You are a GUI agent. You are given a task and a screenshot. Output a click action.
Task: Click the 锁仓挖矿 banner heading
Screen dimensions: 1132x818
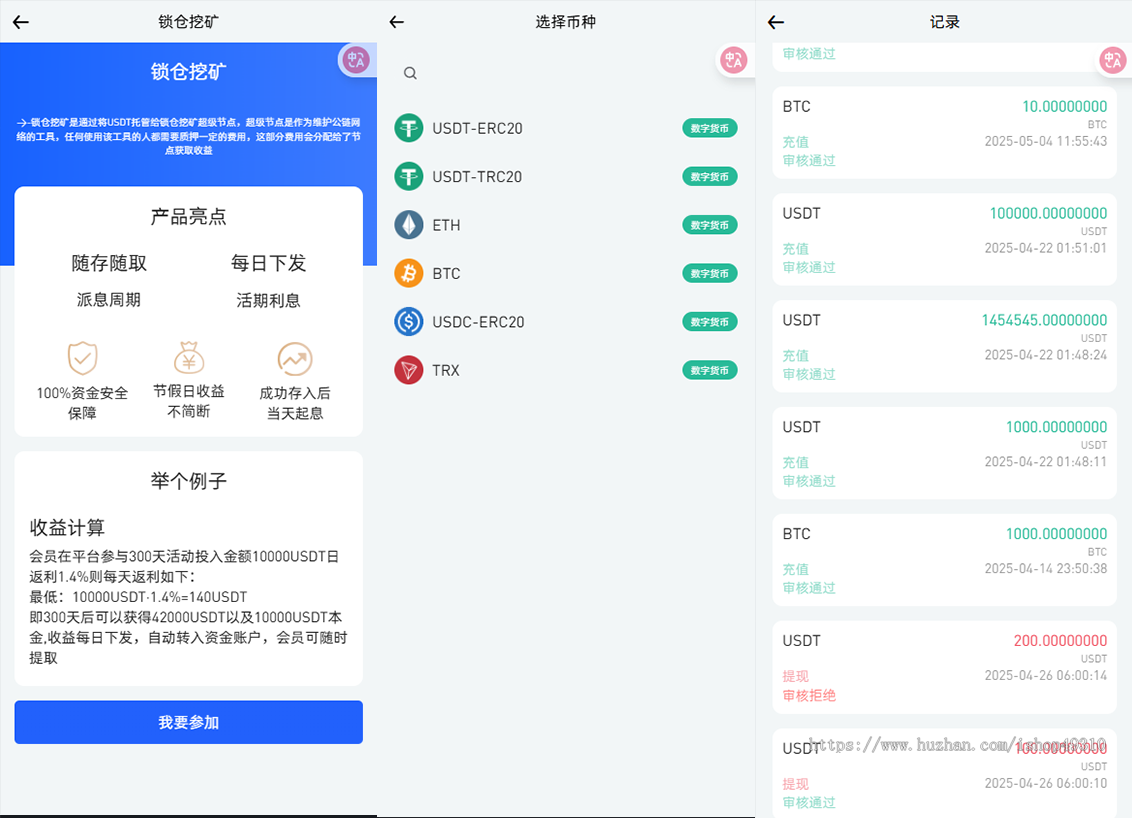coord(188,71)
